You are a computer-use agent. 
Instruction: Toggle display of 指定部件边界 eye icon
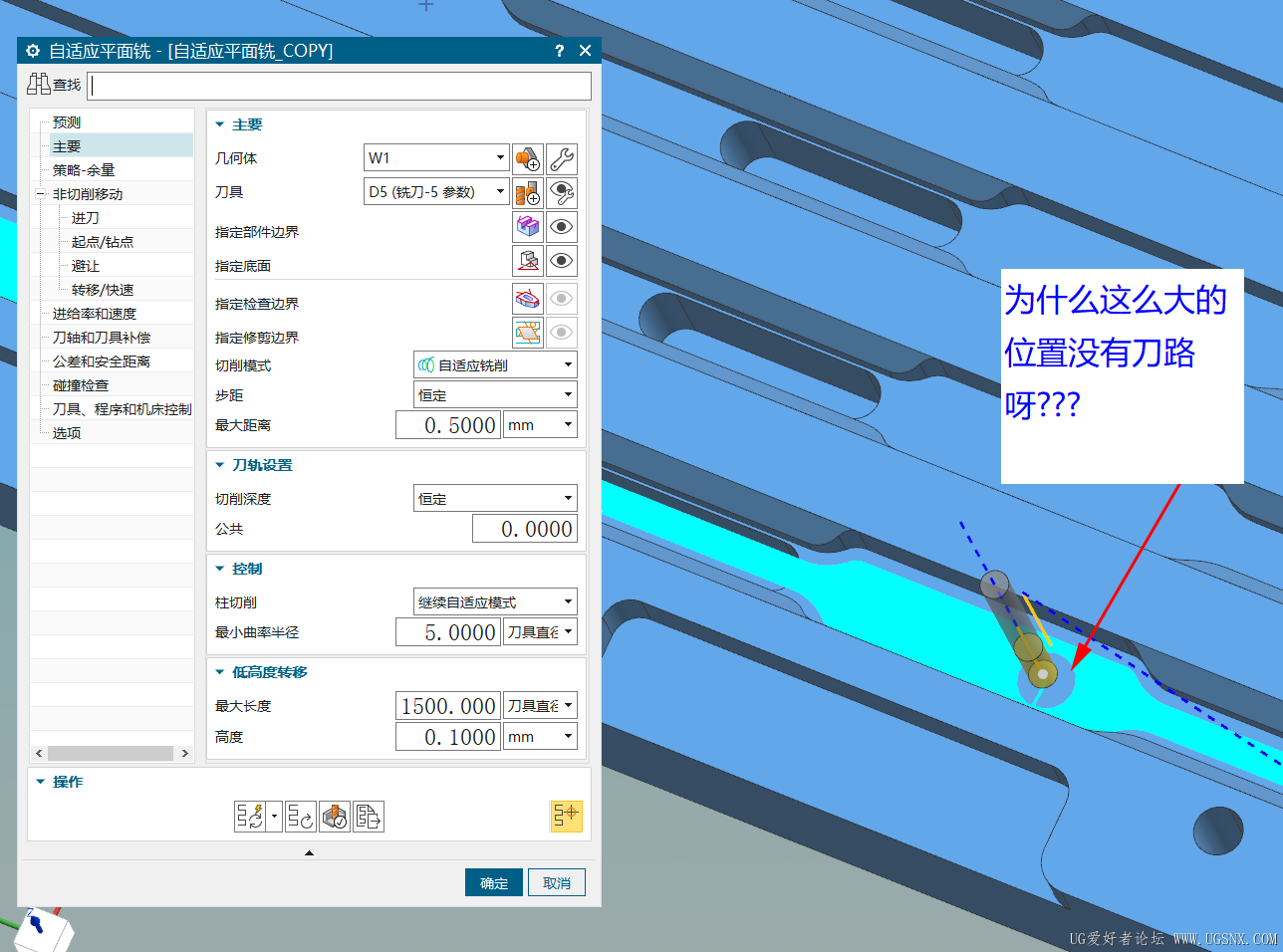tap(562, 227)
